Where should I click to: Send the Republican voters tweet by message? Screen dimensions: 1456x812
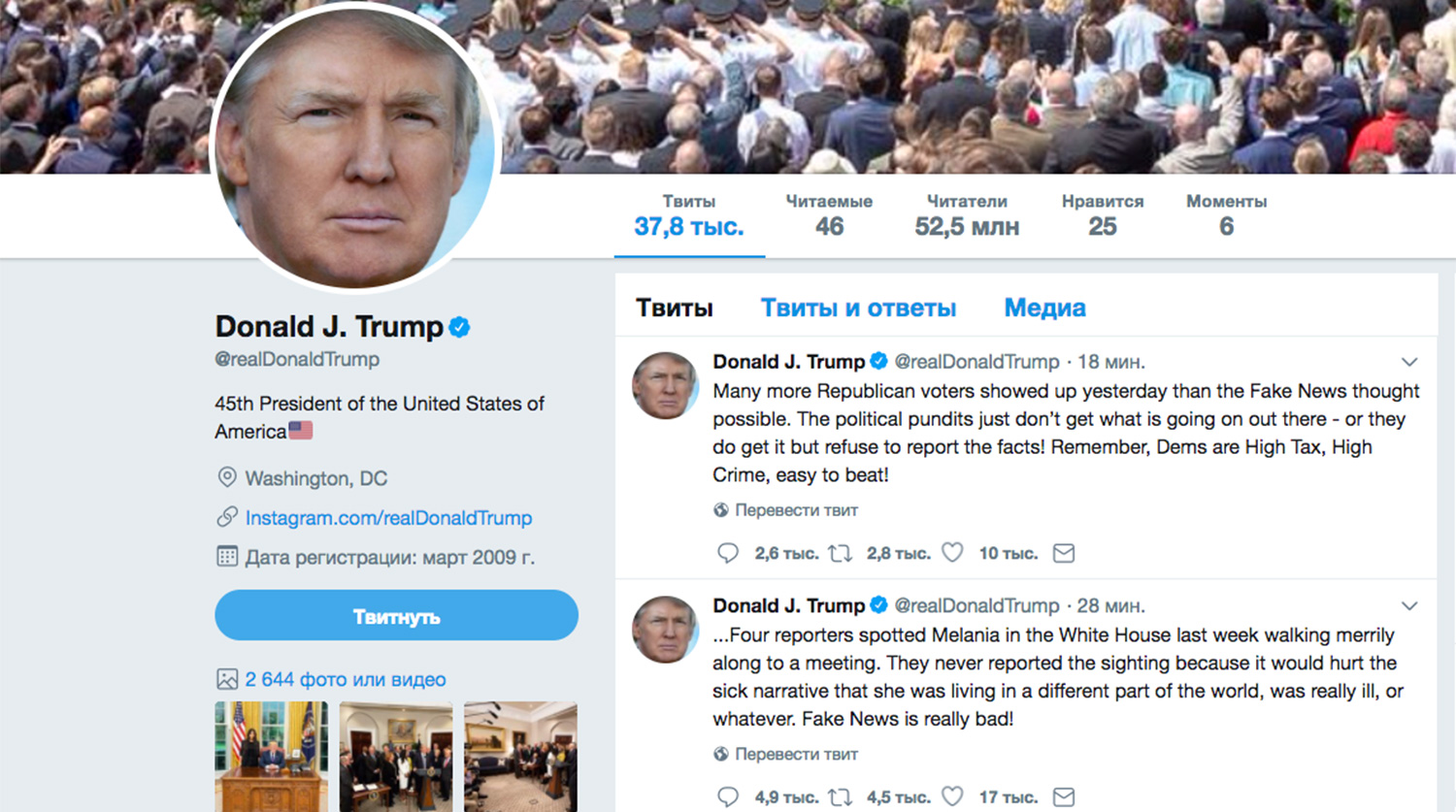[1064, 553]
